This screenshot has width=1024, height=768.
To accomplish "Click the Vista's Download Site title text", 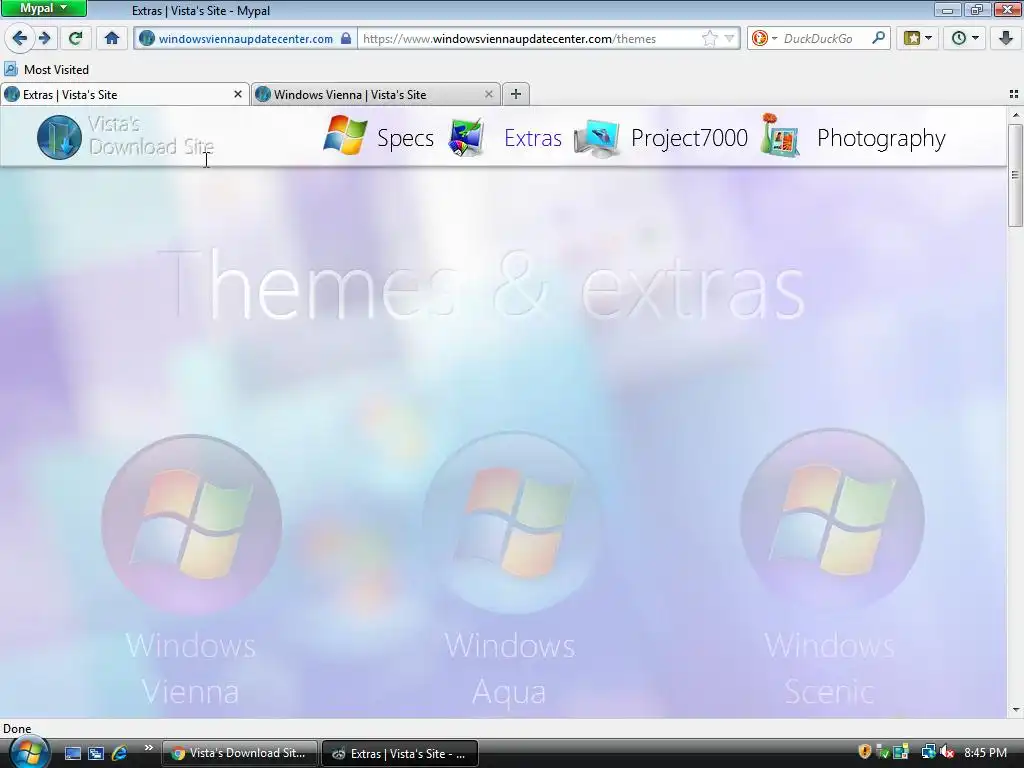I will click(x=151, y=135).
